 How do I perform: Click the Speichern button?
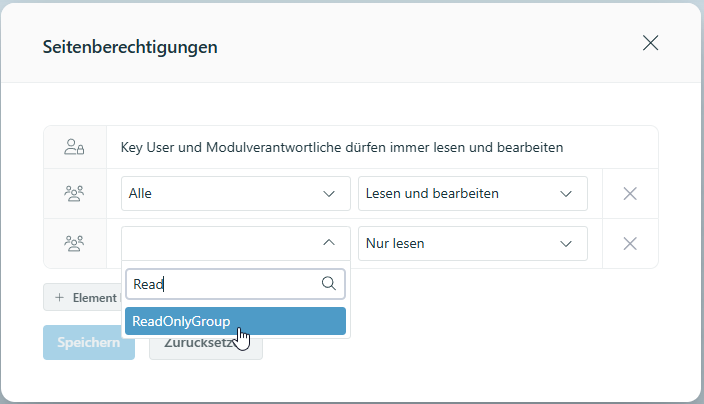[89, 343]
